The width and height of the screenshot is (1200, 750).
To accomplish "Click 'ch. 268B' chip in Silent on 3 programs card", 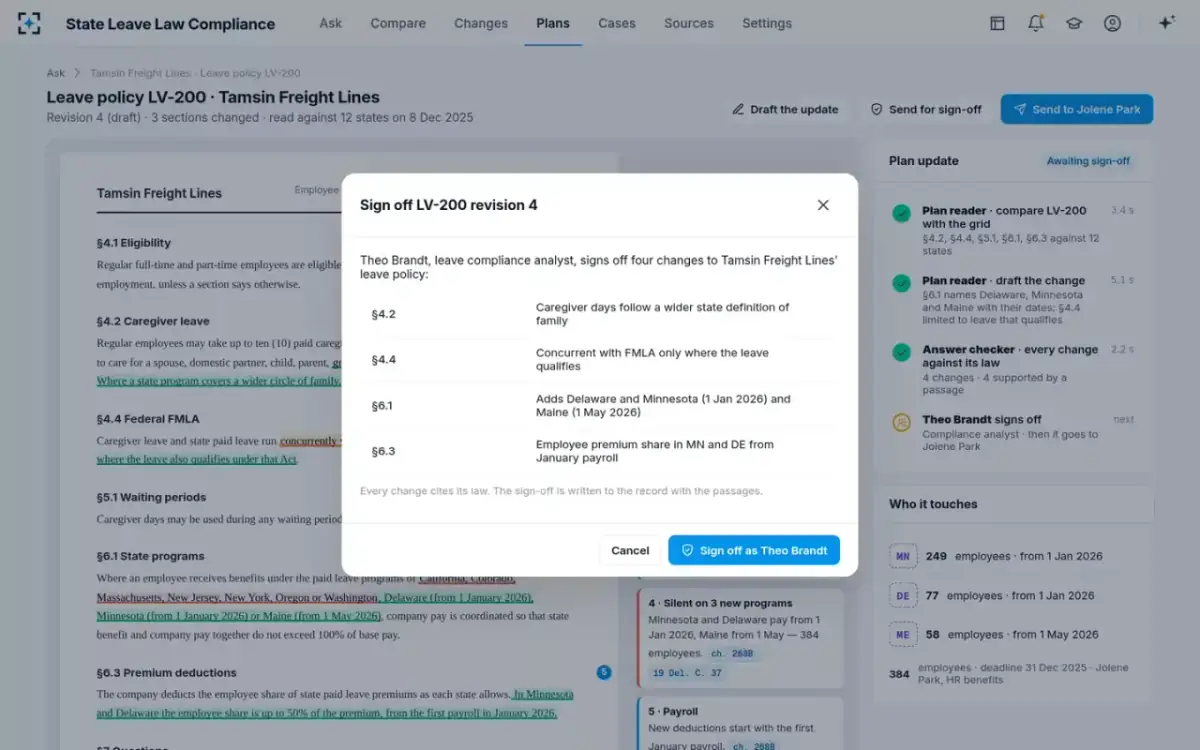I will pos(732,654).
